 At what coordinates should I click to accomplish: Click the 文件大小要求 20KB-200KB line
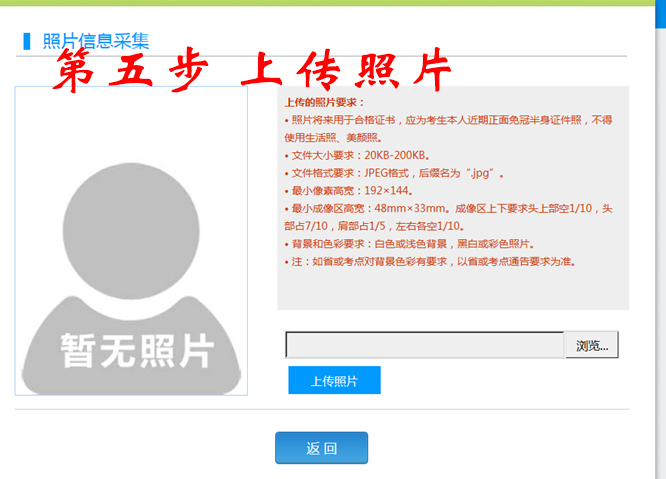pyautogui.click(x=357, y=155)
